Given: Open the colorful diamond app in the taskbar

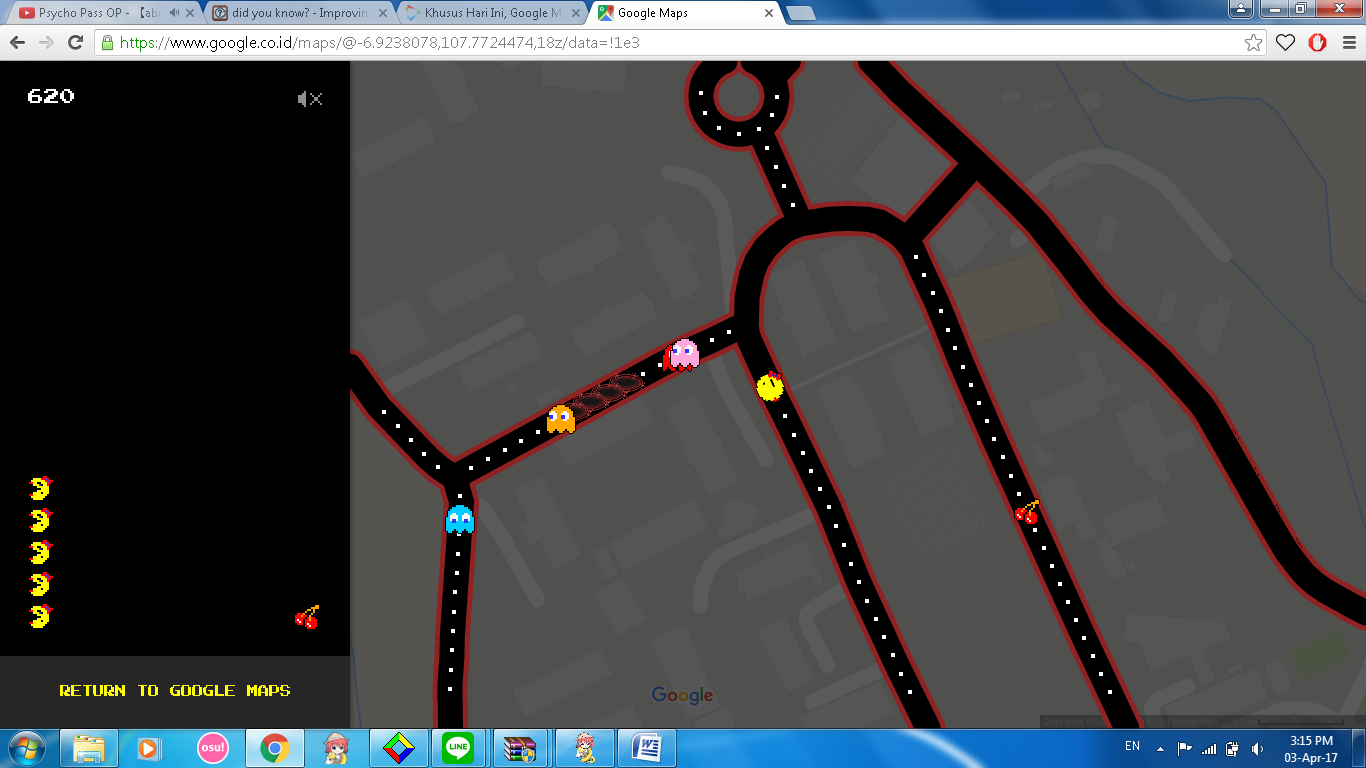Looking at the screenshot, I should coord(398,748).
